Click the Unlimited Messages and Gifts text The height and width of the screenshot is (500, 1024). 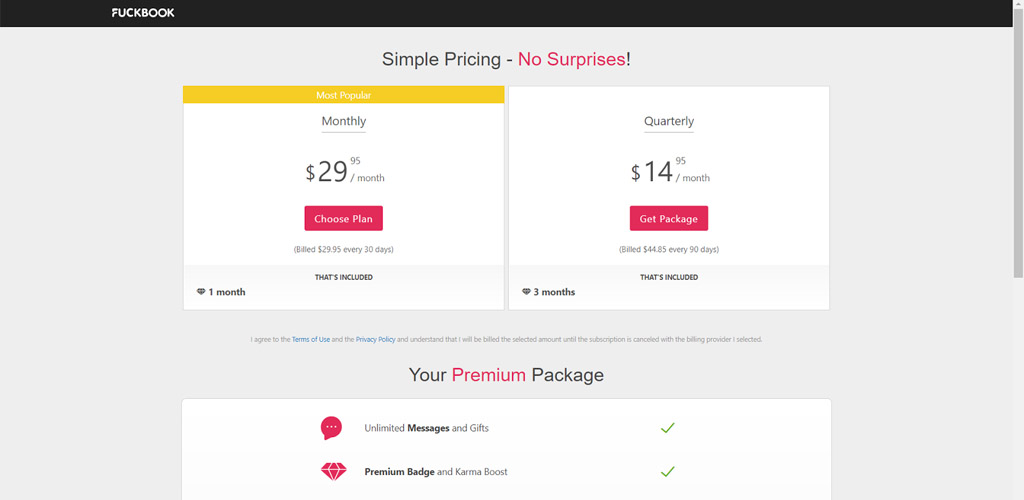pyautogui.click(x=426, y=428)
